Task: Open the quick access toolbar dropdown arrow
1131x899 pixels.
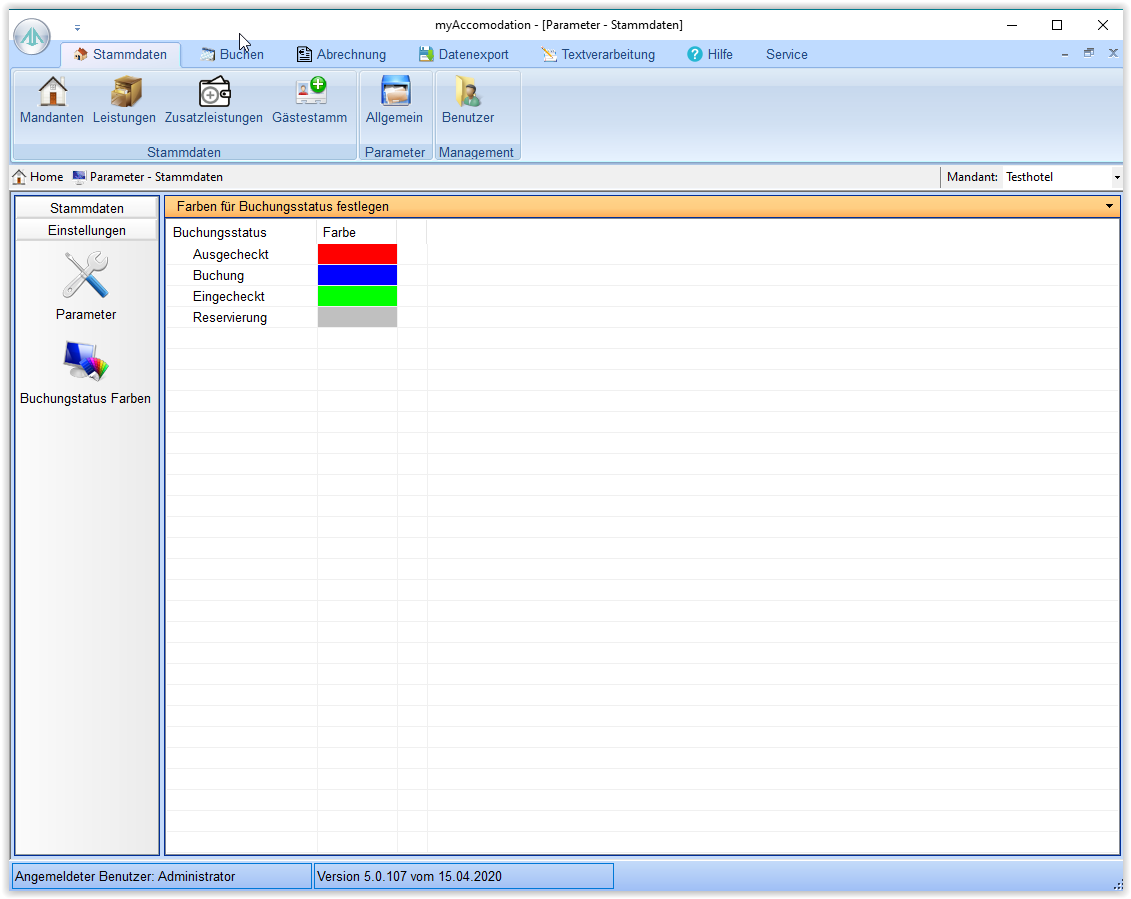Action: (x=77, y=28)
